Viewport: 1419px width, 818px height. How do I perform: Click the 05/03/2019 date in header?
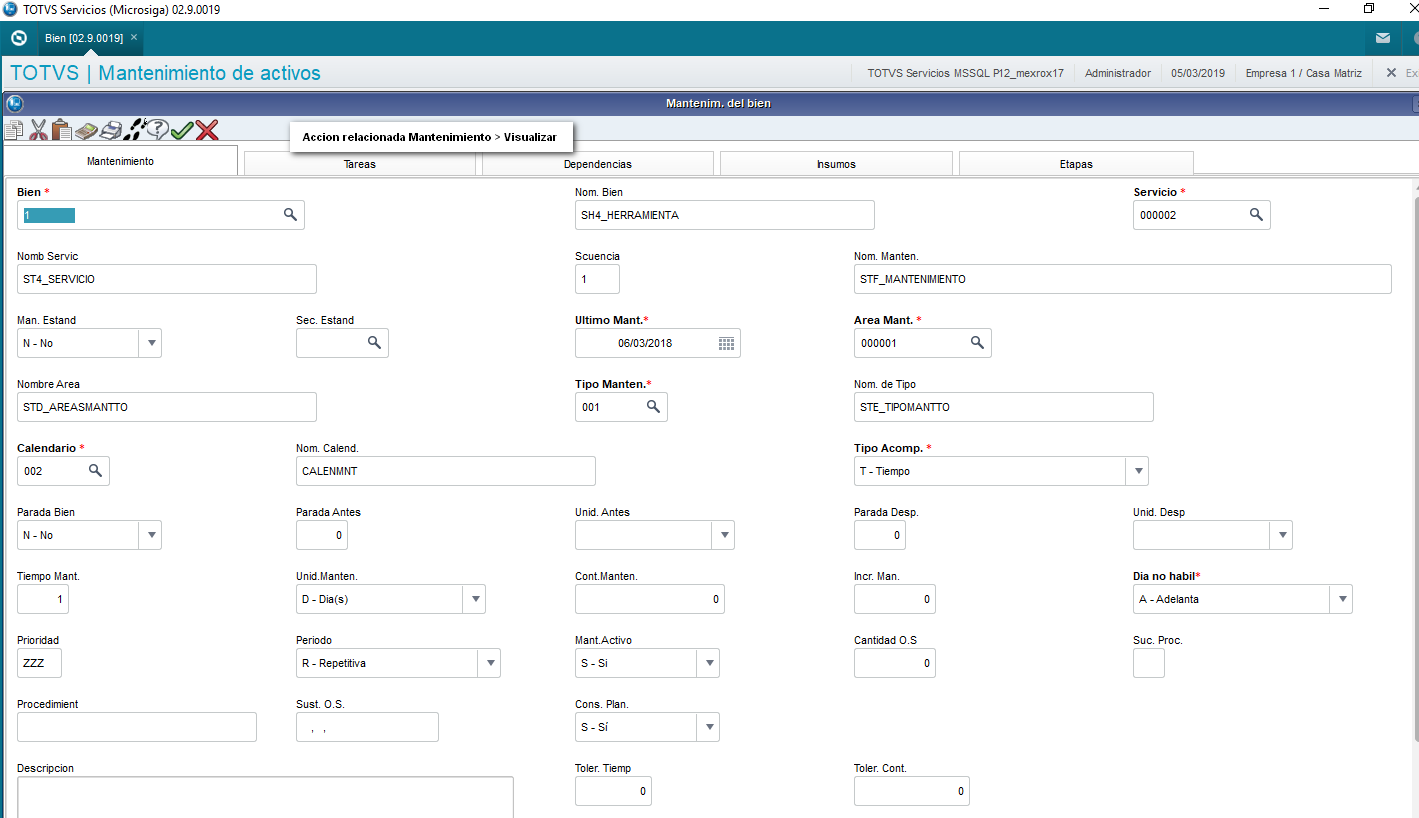coord(1198,73)
